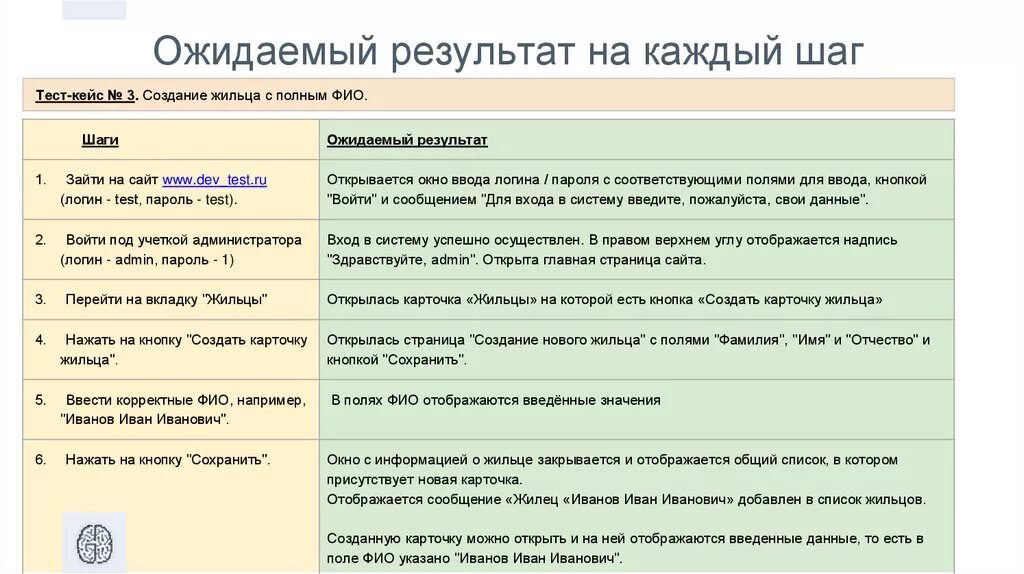
Task: Select step 'Нажать на кнопку "Сохранить"'
Action: point(167,460)
